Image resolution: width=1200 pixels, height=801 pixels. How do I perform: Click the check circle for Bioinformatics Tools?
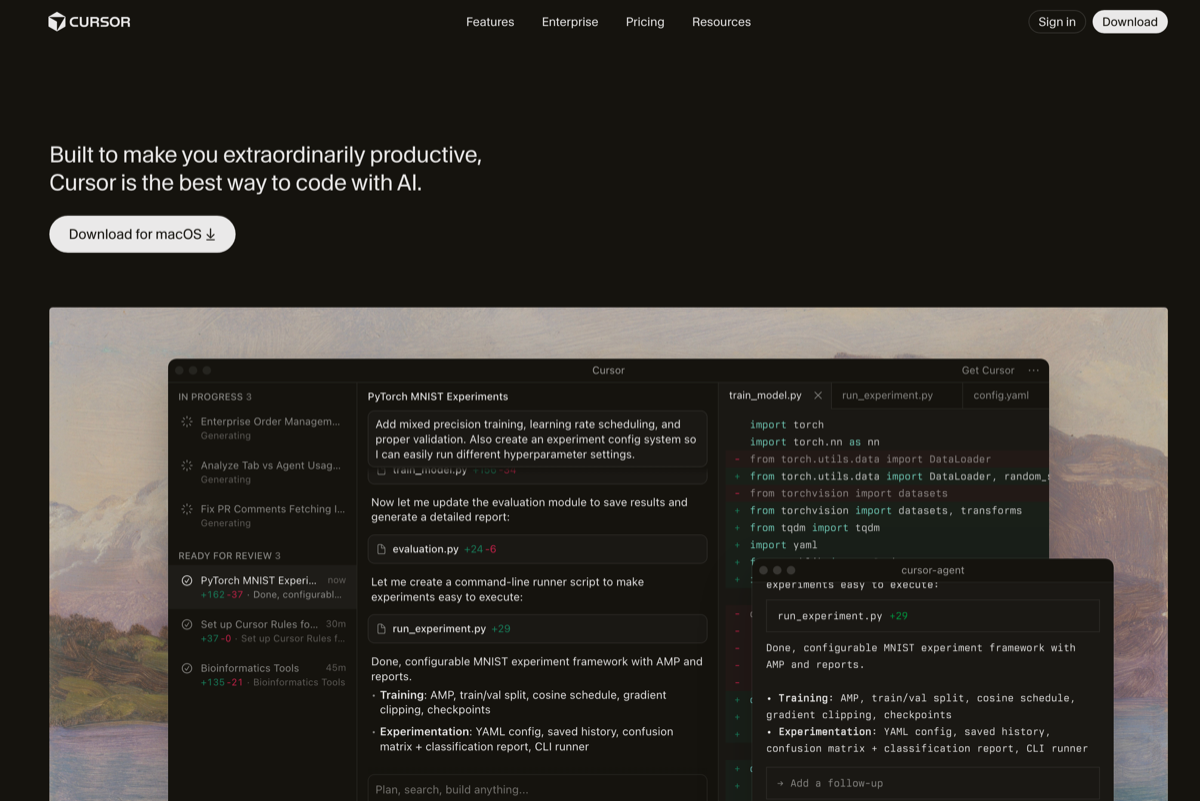coord(187,668)
